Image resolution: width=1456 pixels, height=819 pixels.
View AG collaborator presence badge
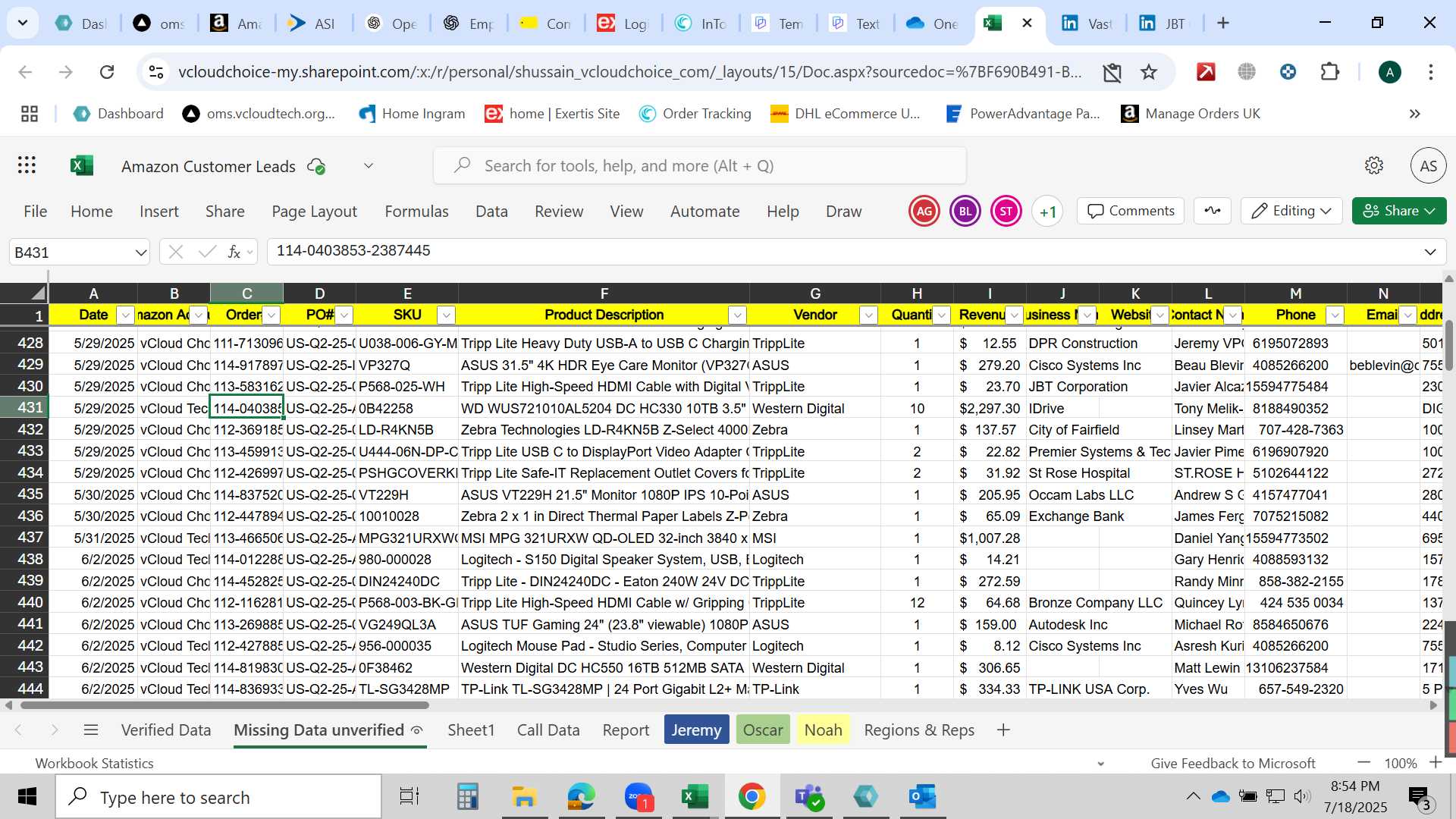pyautogui.click(x=924, y=212)
